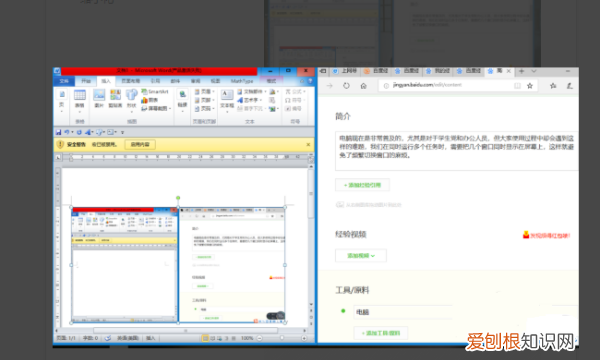Click the Print Layout view icon in status bar
Image resolution: width=600 pixels, height=360 pixels.
(205, 338)
